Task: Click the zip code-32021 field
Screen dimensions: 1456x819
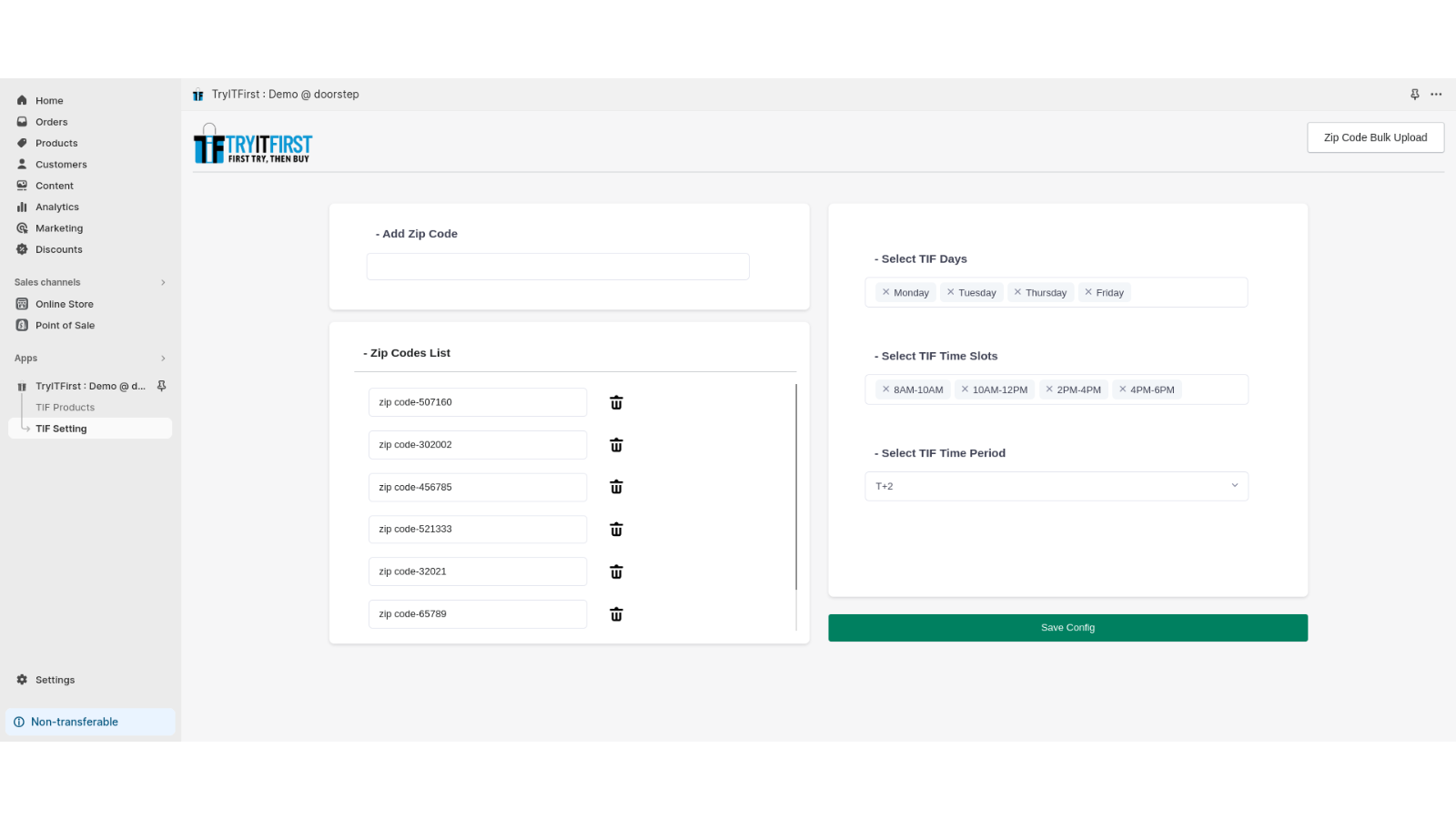Action: coord(478,571)
